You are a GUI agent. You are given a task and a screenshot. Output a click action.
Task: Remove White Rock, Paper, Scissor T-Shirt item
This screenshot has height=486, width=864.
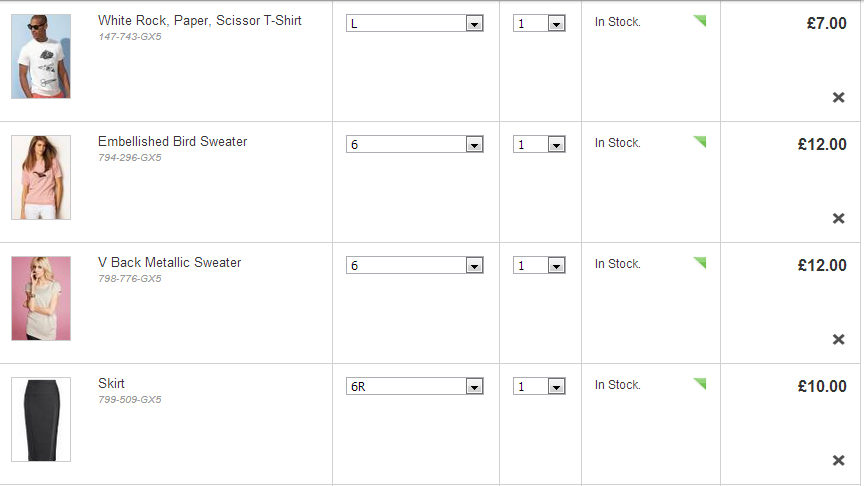(x=838, y=97)
